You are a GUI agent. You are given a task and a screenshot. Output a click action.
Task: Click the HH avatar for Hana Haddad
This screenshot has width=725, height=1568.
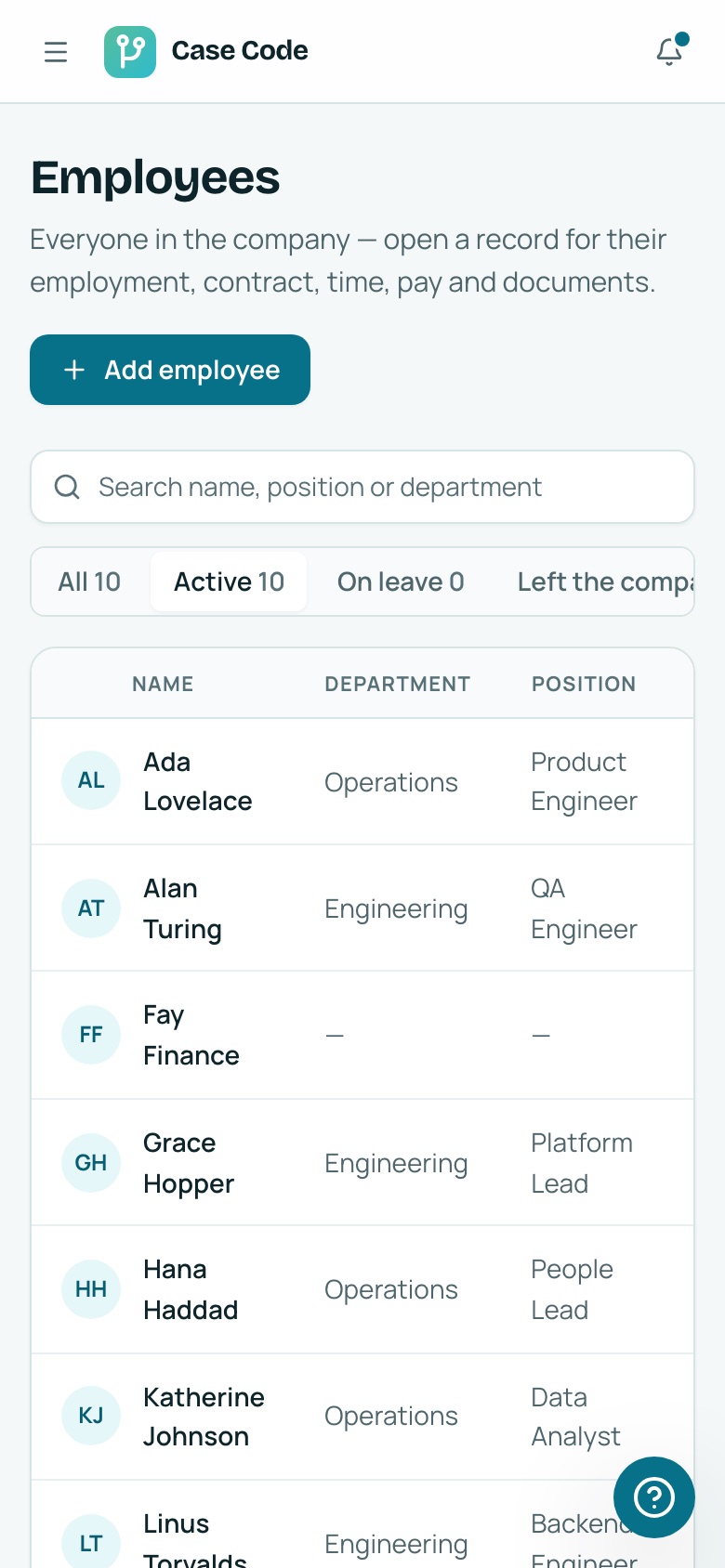[x=91, y=1289]
